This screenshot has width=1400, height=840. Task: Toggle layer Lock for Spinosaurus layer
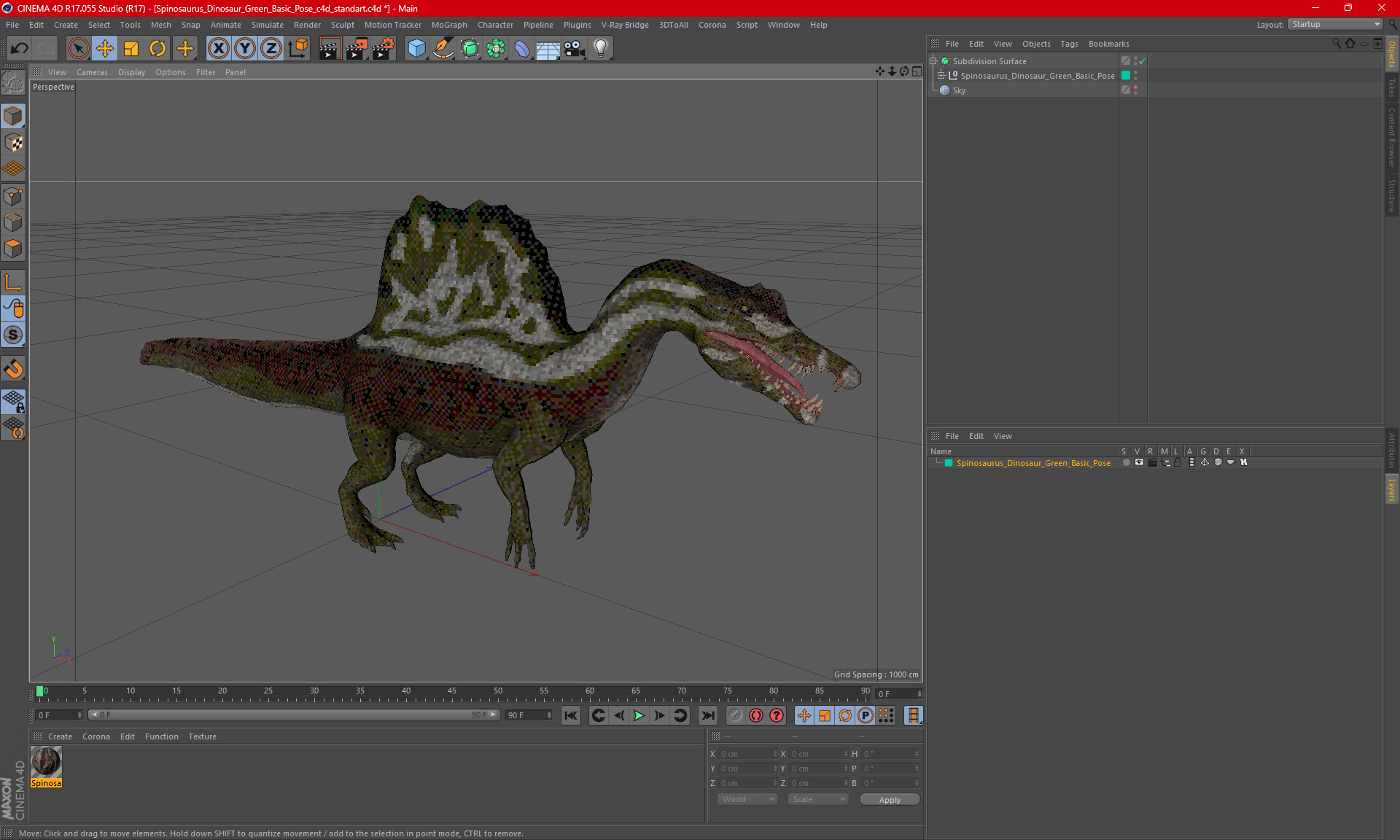[1178, 462]
